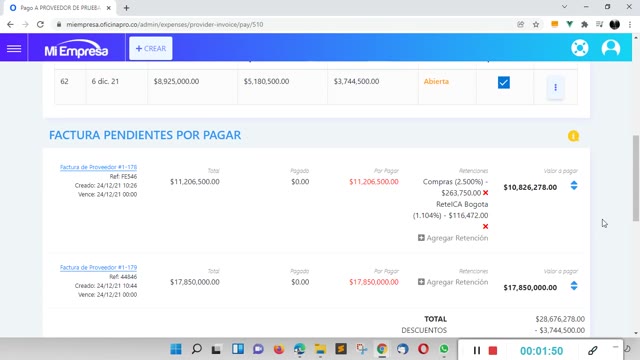Click the yellow info icon beside Factura Pendientes

(573, 136)
